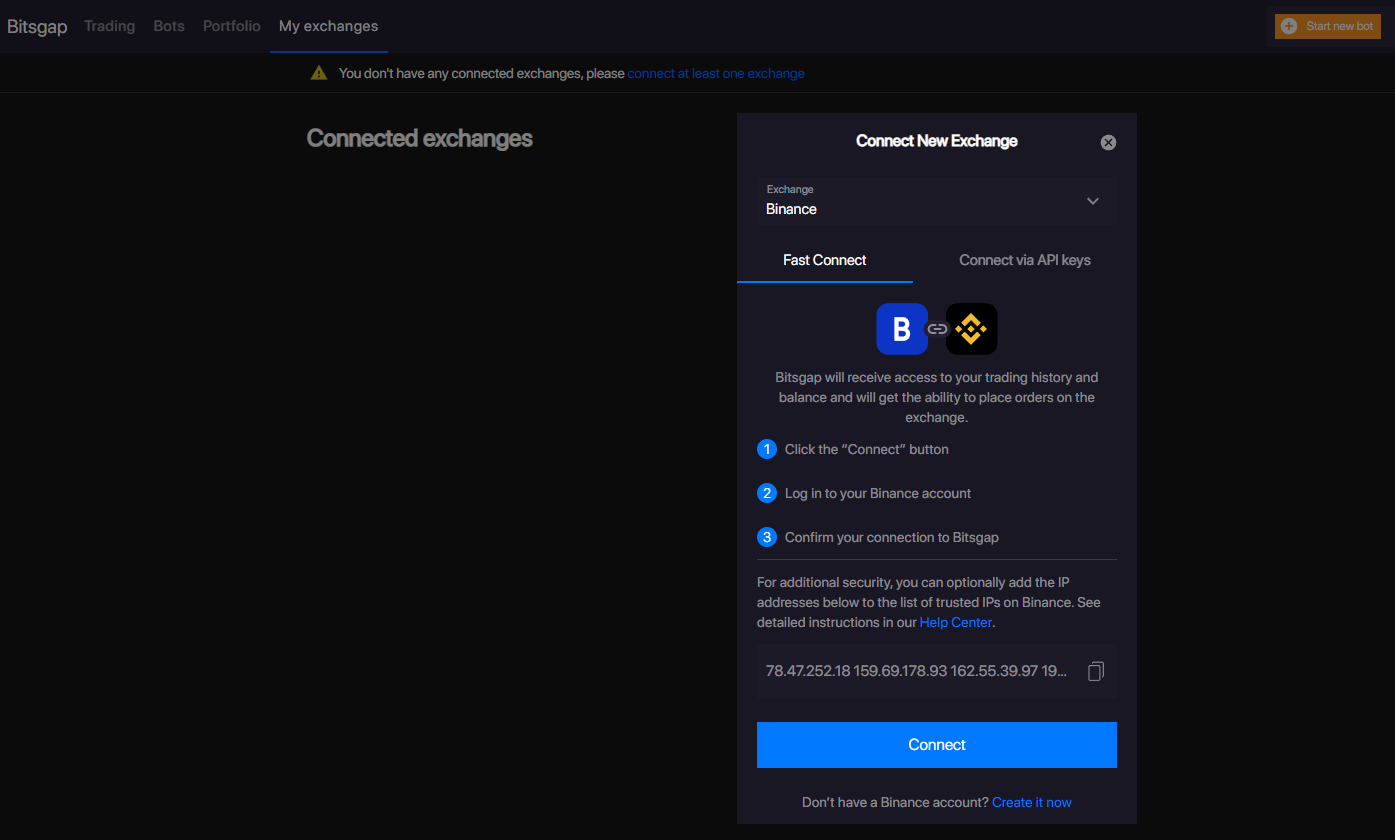Click the trusted IP addresses field
Screen dimensions: 1395x840
click(x=937, y=671)
